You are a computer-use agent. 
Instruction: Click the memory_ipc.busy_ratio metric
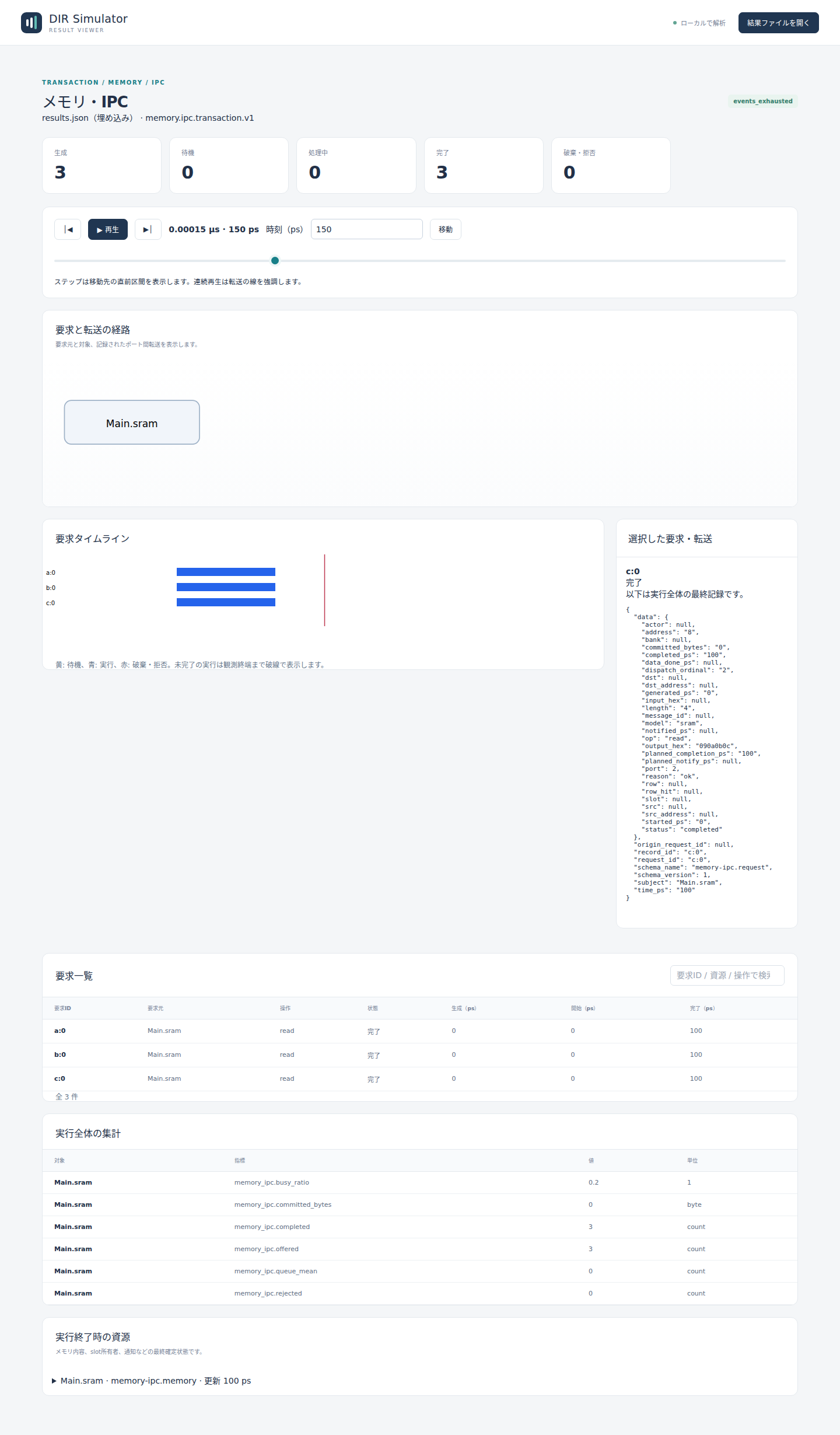point(272,1183)
